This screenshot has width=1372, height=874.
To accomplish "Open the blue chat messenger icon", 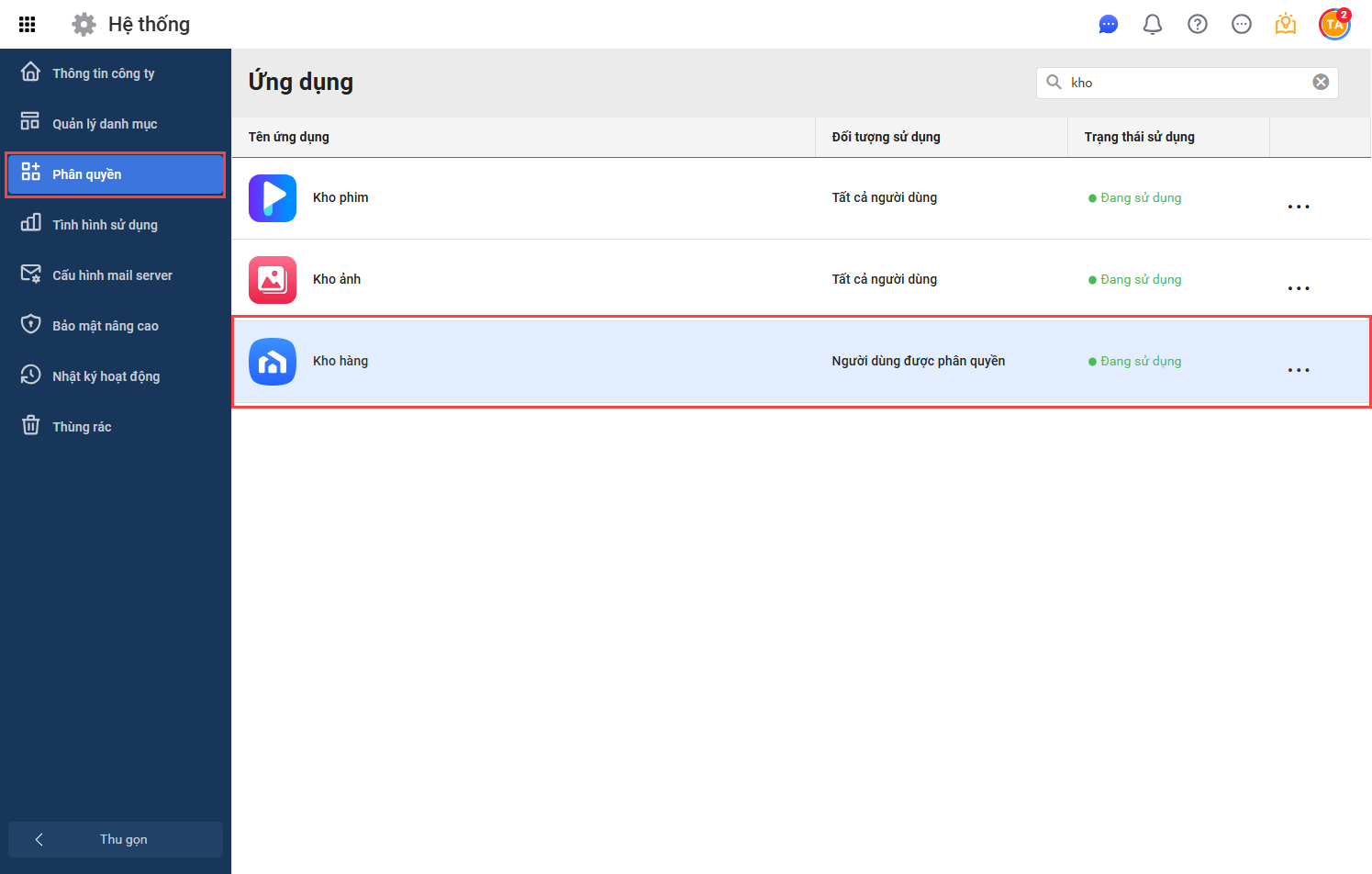I will (x=1109, y=25).
